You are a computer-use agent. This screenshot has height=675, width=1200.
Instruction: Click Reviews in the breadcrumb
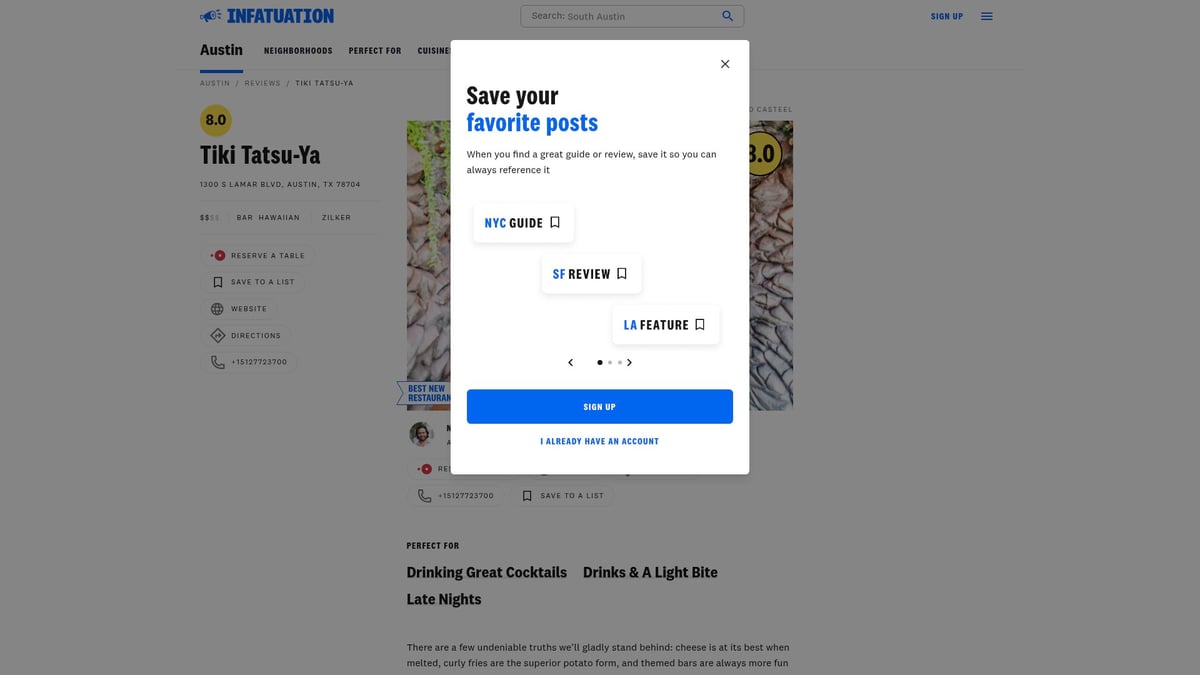263,83
